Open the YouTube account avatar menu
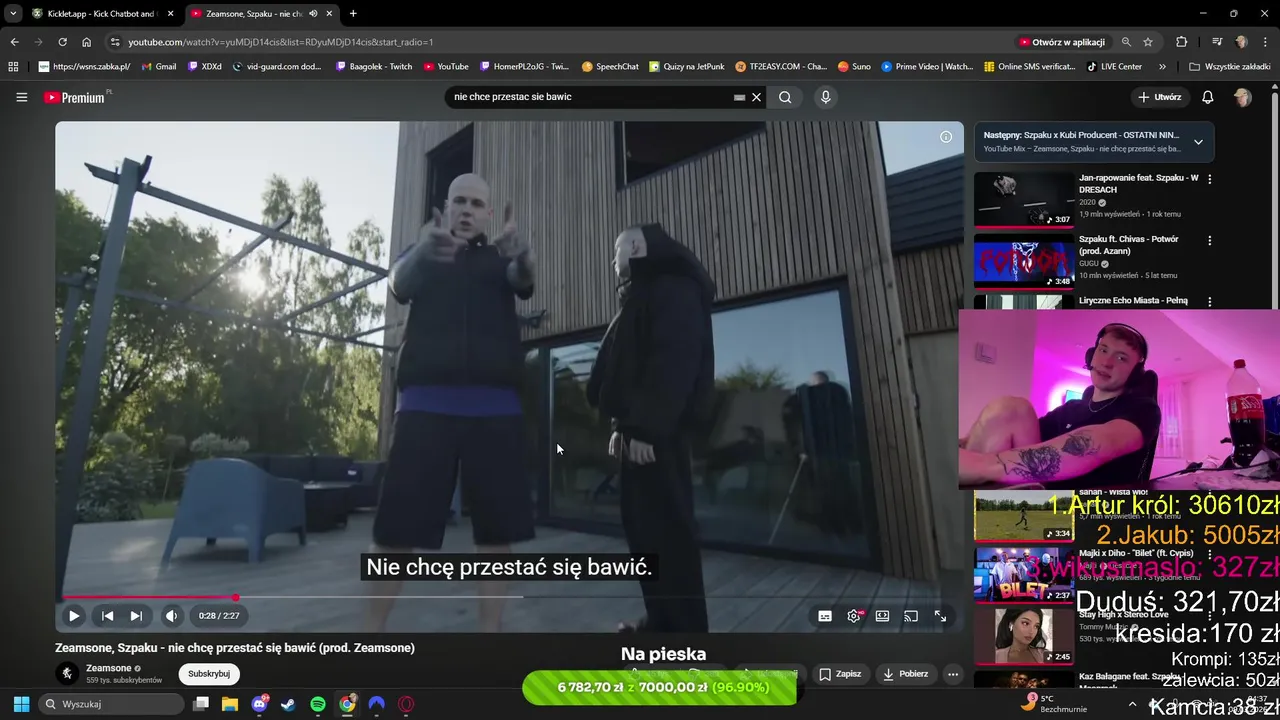This screenshot has height=720, width=1280. (1242, 97)
